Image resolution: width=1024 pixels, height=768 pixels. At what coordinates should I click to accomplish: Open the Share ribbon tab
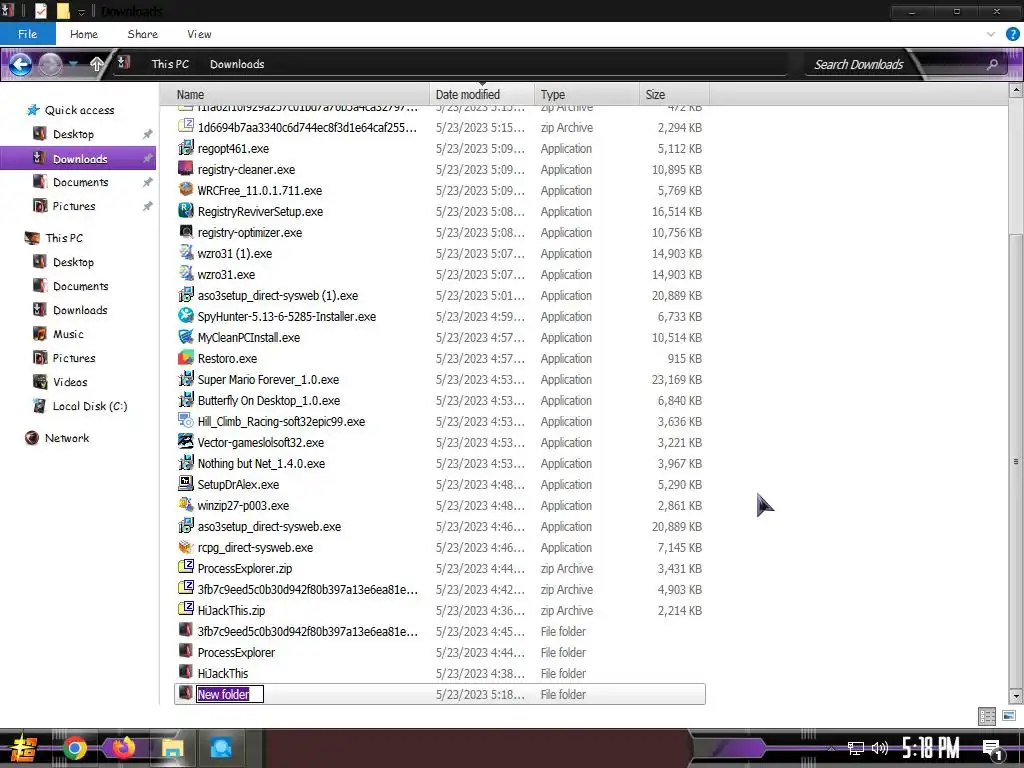tap(142, 34)
